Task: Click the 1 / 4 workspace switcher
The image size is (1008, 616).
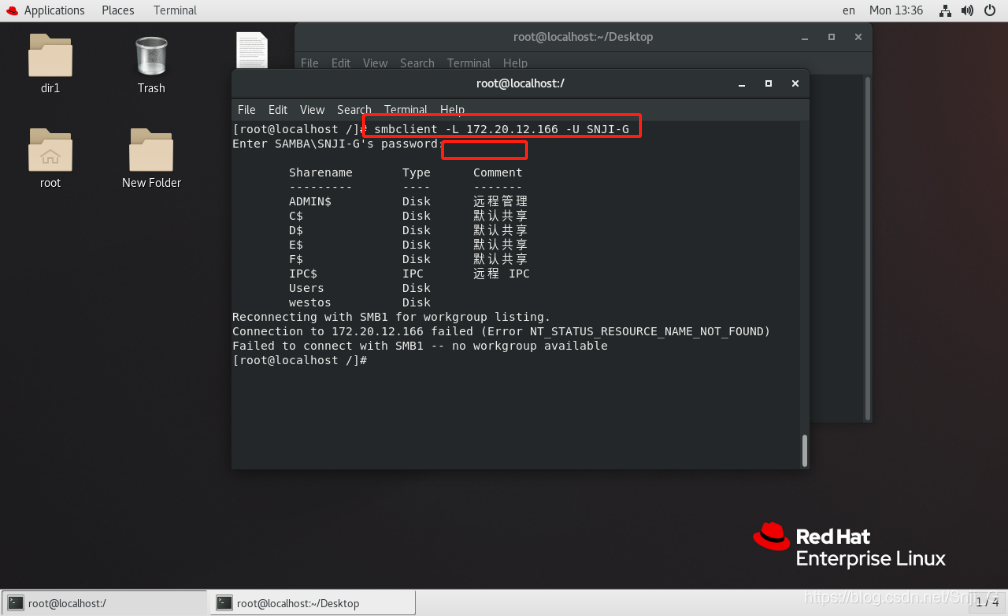Action: point(987,602)
